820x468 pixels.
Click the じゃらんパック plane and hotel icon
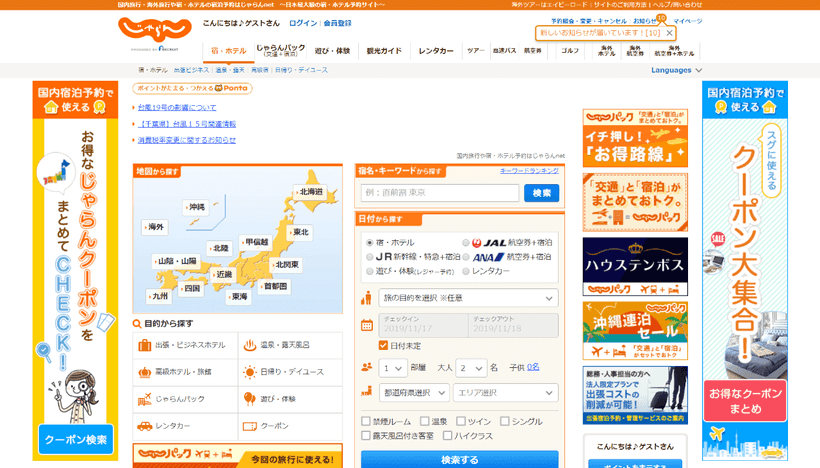click(x=144, y=399)
